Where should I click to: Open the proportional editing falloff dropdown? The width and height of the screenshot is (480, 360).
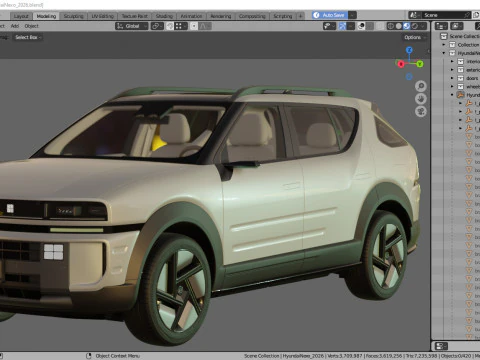pyautogui.click(x=205, y=26)
